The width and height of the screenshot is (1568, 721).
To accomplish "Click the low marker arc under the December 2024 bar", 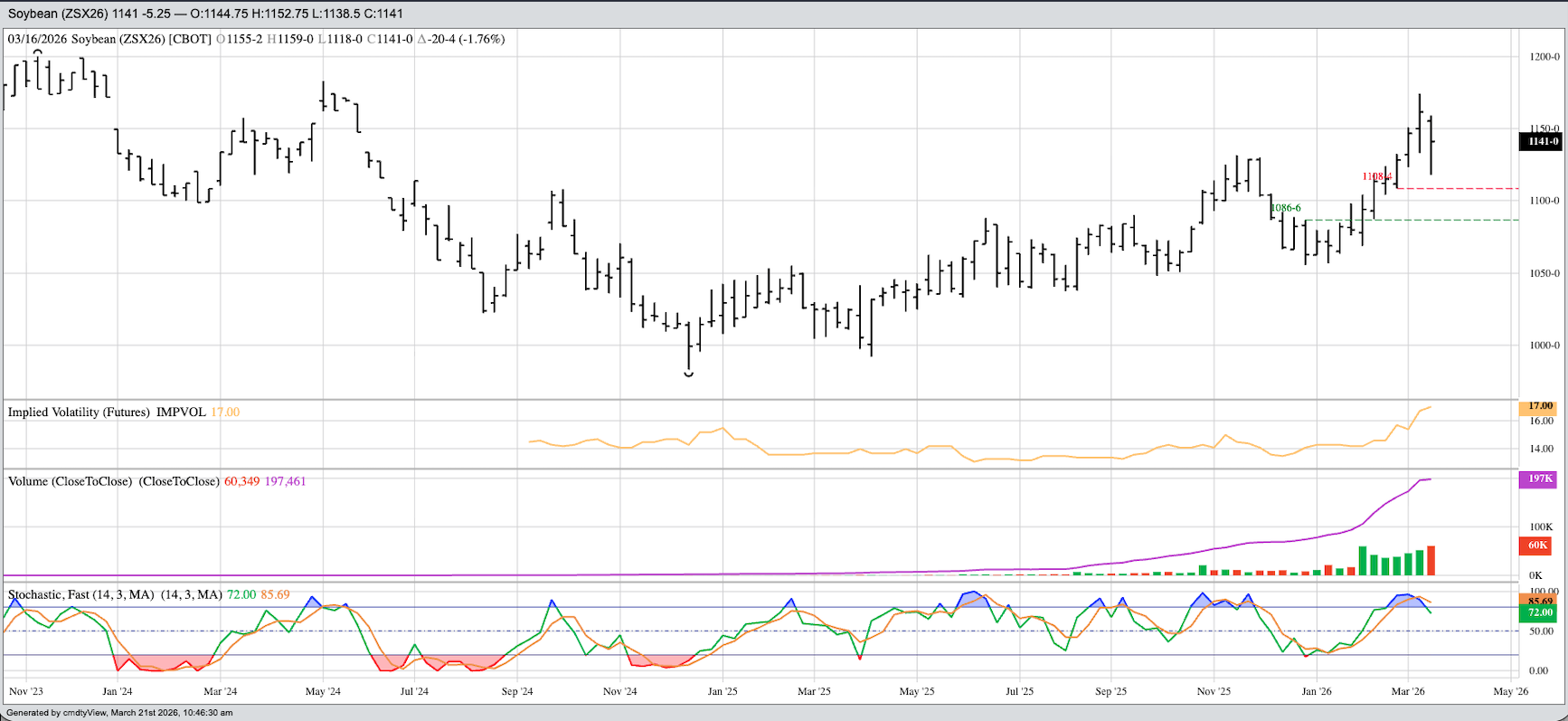I will [689, 374].
